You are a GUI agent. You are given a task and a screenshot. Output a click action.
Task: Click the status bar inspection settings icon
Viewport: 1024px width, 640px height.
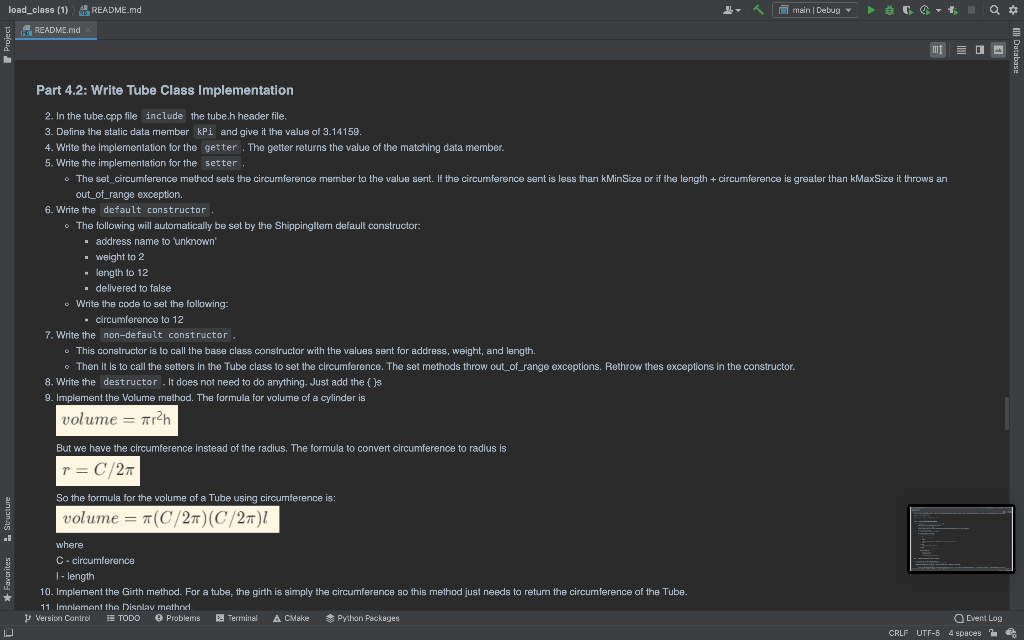(x=1011, y=633)
